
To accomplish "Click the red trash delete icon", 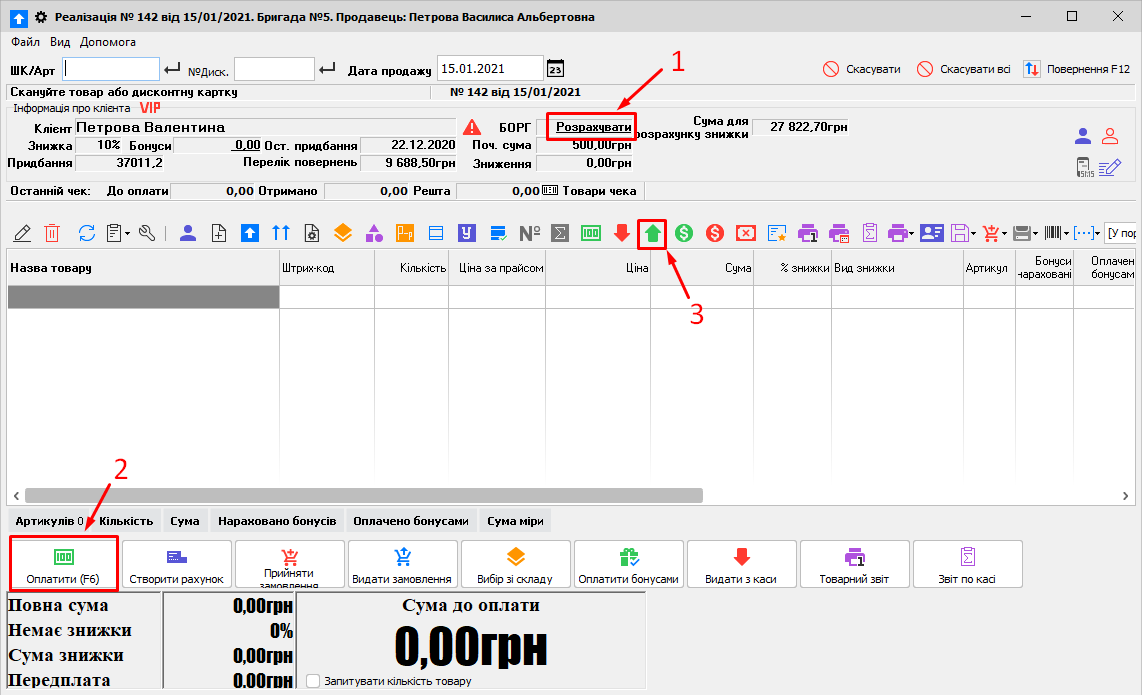I will click(x=52, y=233).
